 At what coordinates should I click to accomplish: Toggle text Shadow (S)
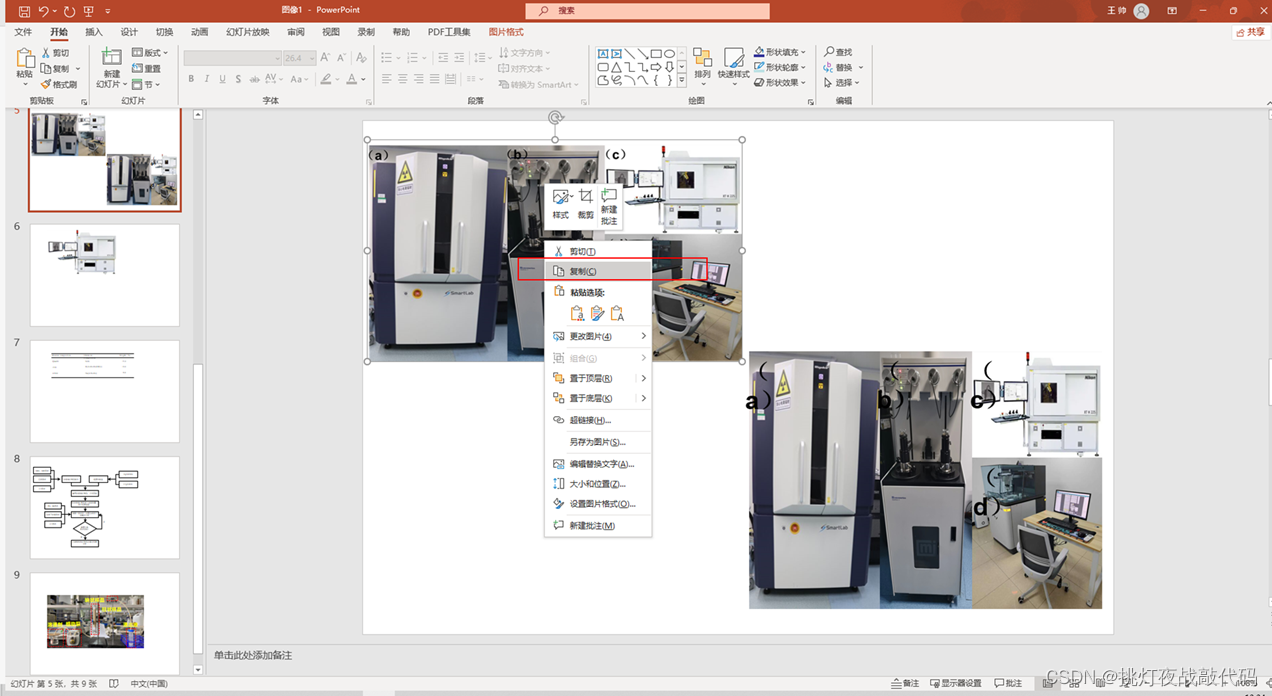coord(238,79)
